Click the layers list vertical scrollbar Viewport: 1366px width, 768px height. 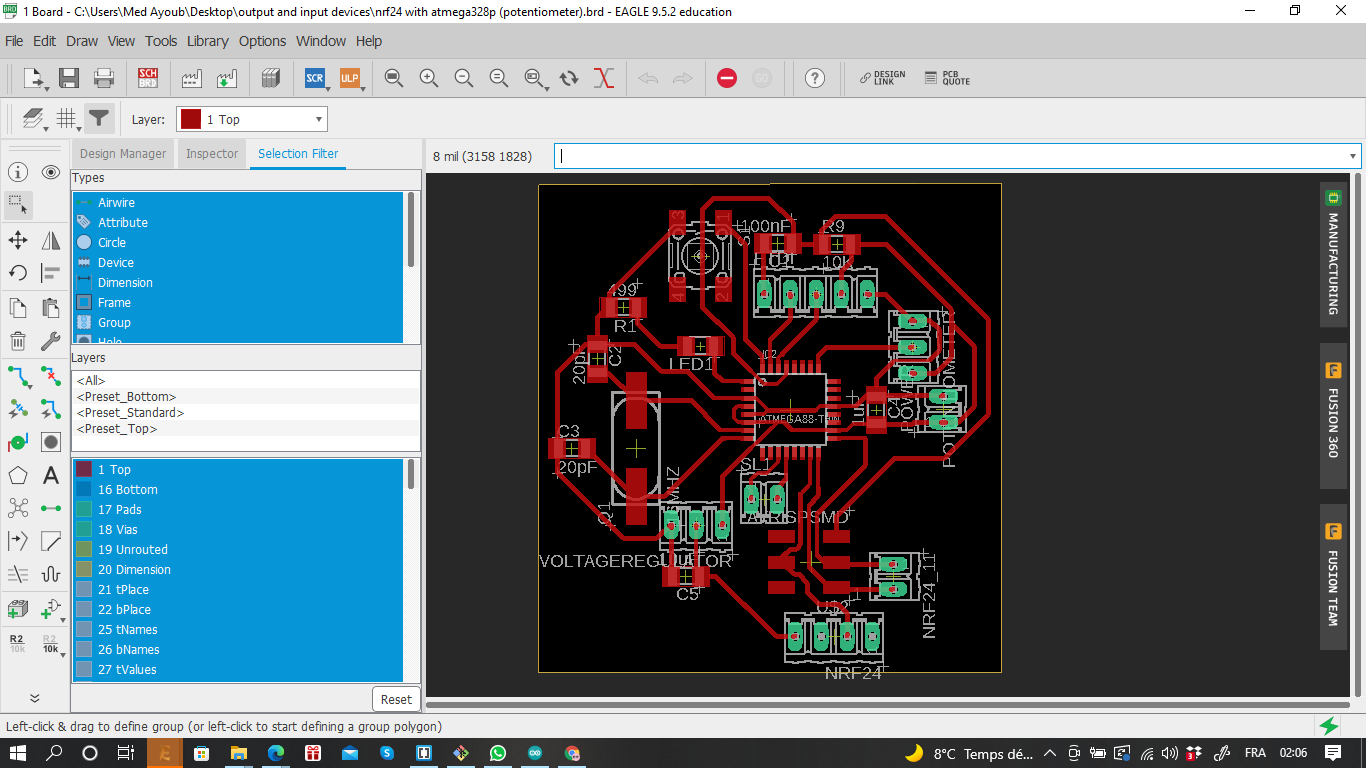point(411,474)
